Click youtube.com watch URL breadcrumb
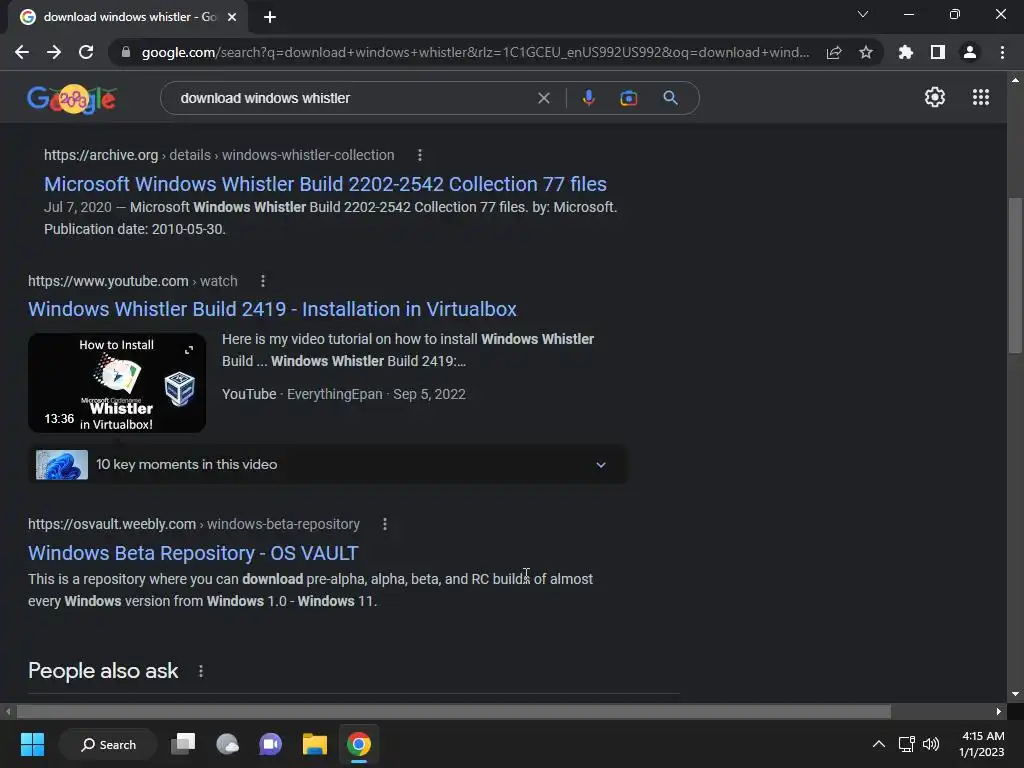1024x768 pixels. point(133,281)
